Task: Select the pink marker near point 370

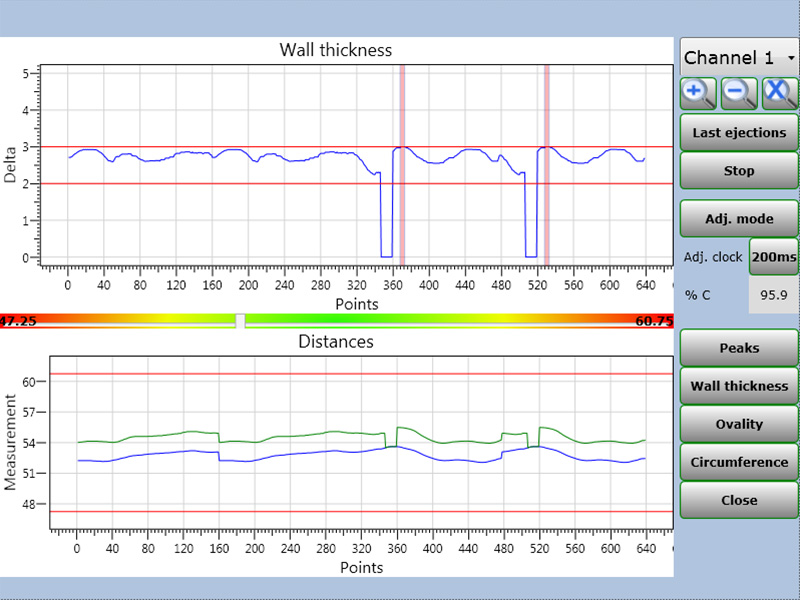Action: coord(402,165)
